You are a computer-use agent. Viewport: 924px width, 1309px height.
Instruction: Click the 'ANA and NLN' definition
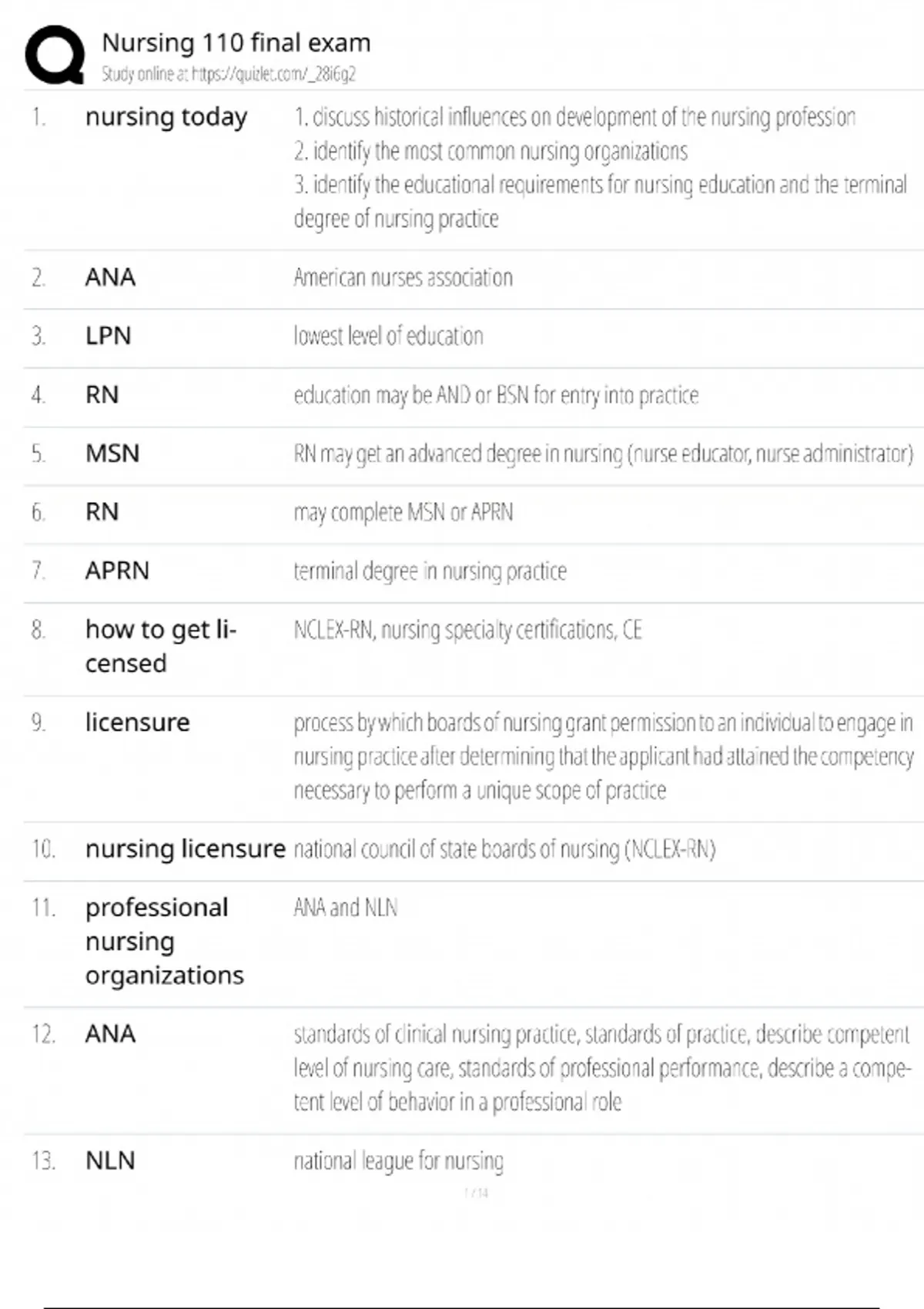click(345, 908)
